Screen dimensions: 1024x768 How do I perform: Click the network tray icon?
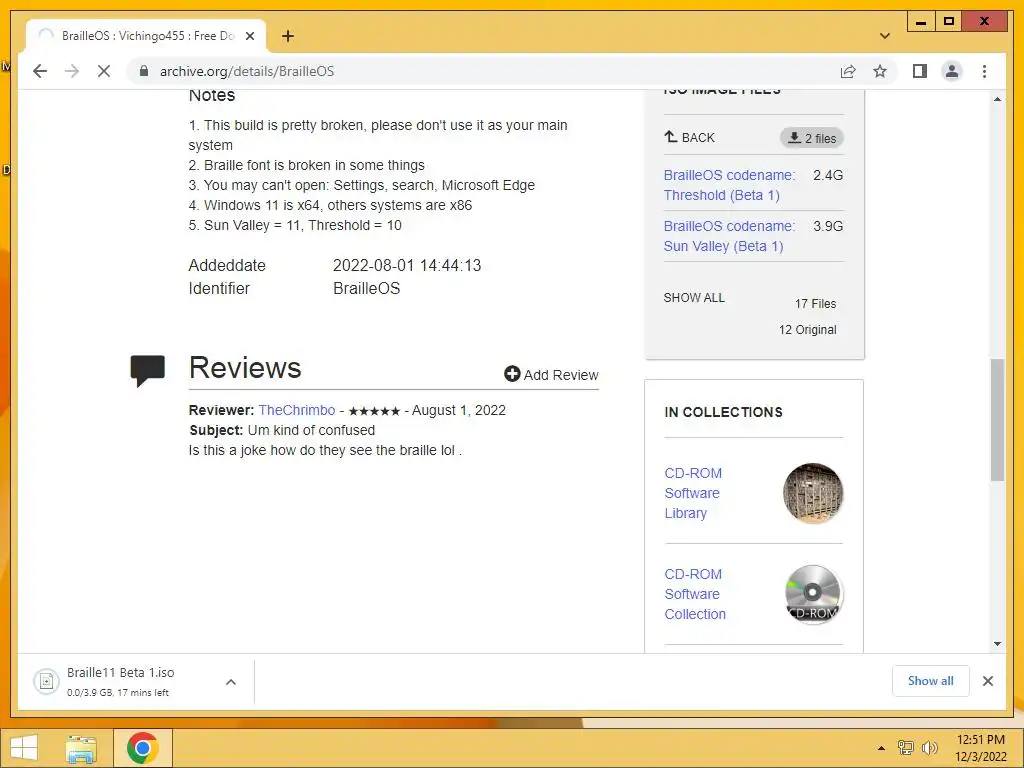tap(905, 748)
